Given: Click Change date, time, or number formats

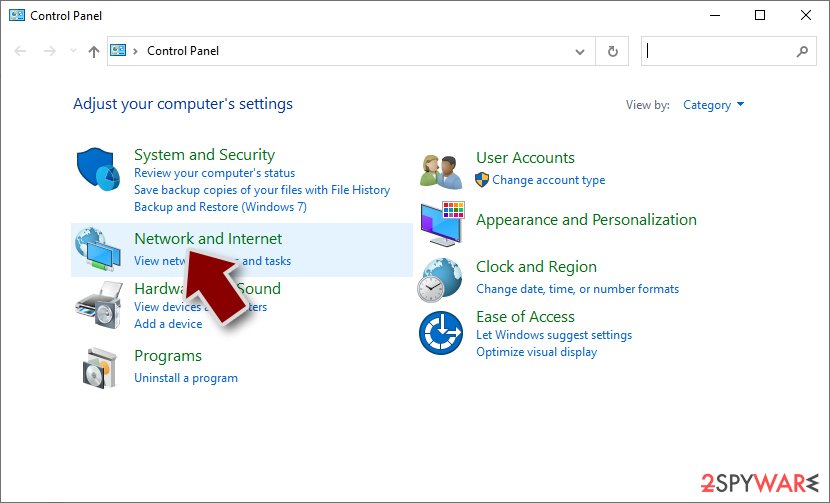Looking at the screenshot, I should click(x=577, y=289).
